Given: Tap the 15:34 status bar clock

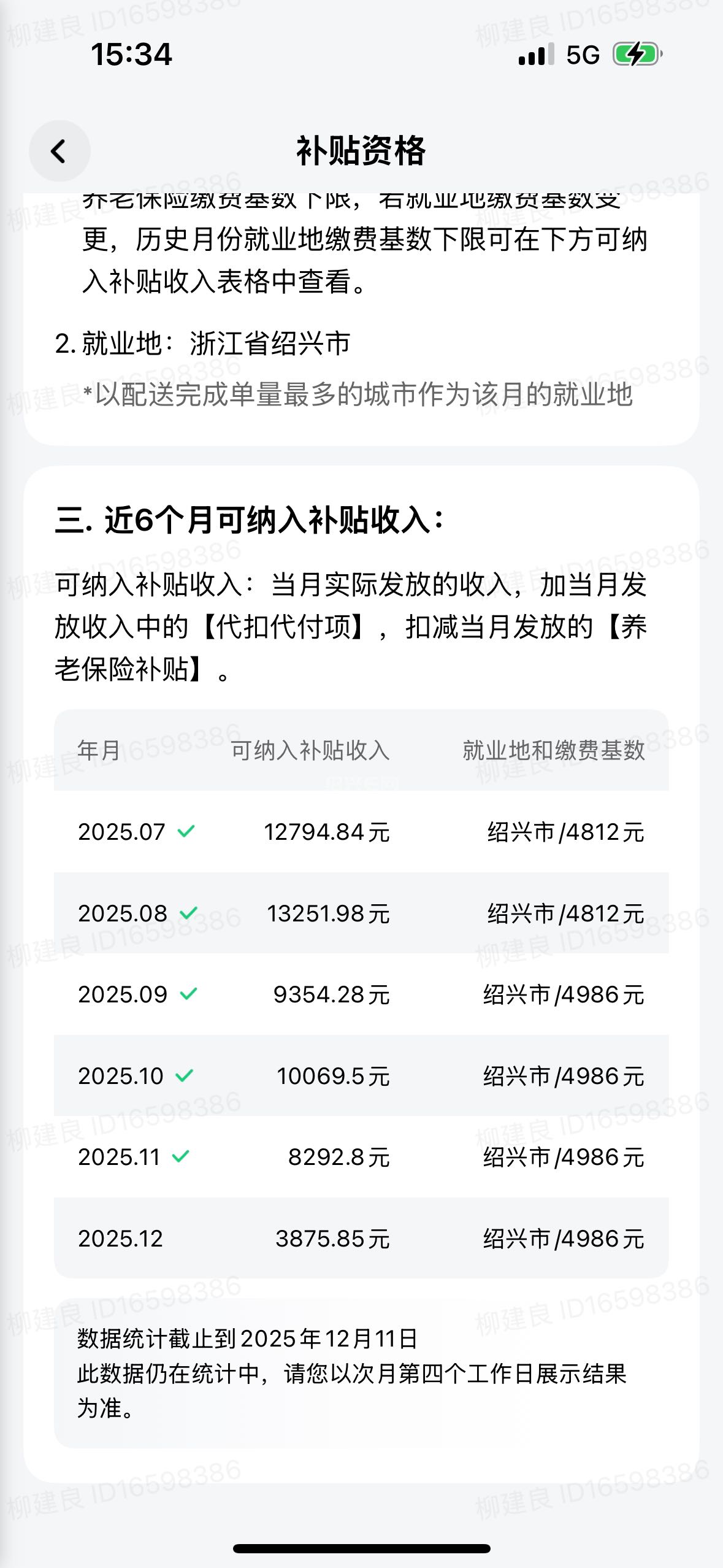Looking at the screenshot, I should click(131, 54).
